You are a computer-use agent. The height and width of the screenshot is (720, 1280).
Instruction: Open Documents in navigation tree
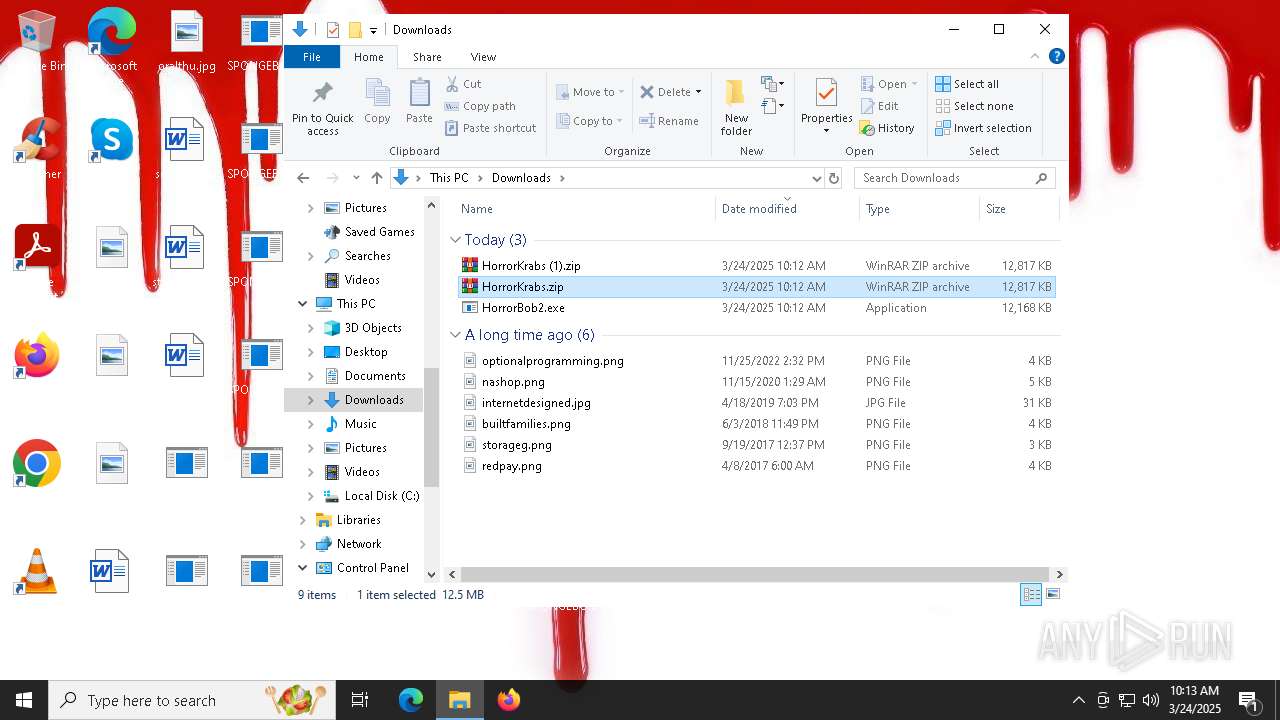click(375, 376)
